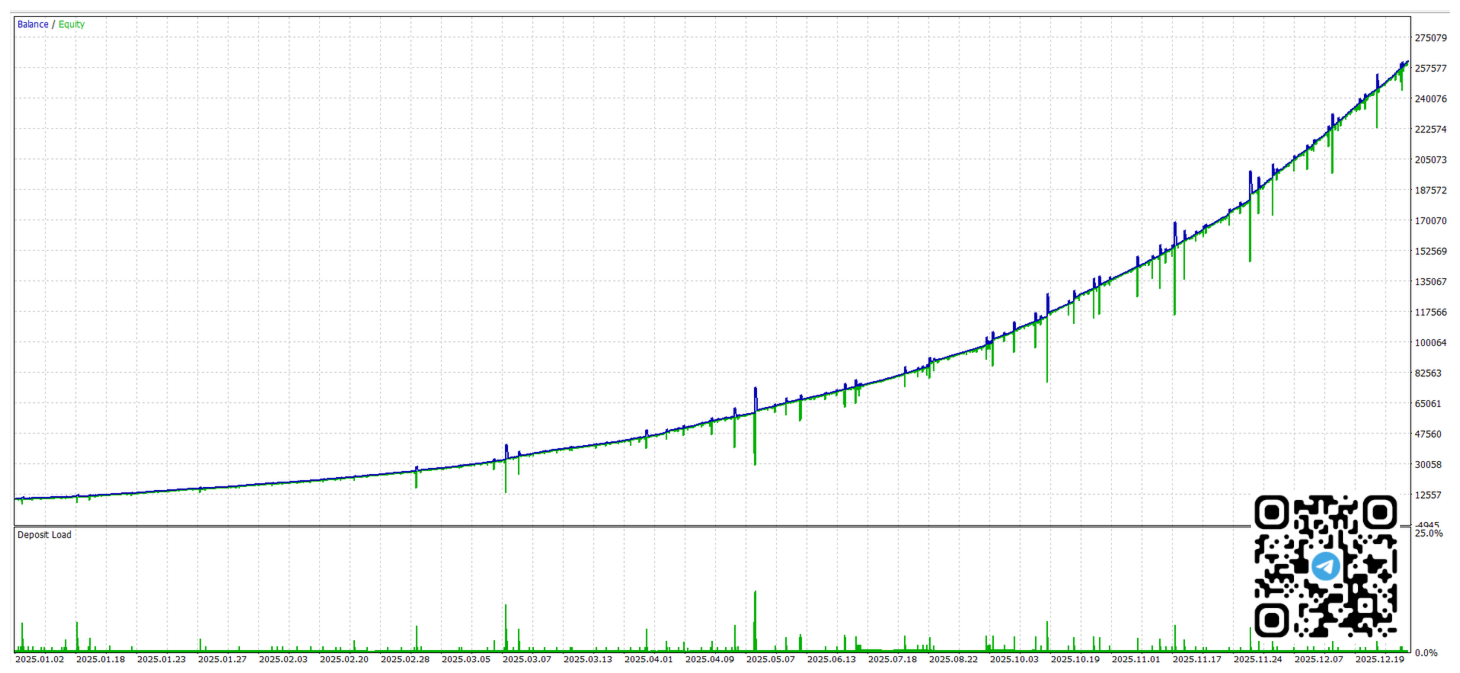The height and width of the screenshot is (673, 1460).
Task: Select the 275079 value on the price axis
Action: coord(1431,38)
